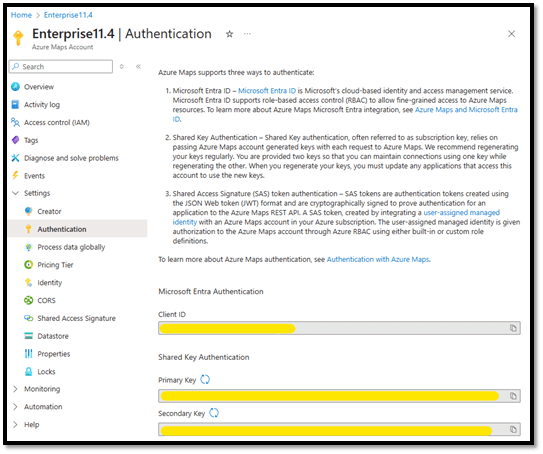Open the more options ellipsis in the header
The image size is (543, 454).
pos(247,34)
